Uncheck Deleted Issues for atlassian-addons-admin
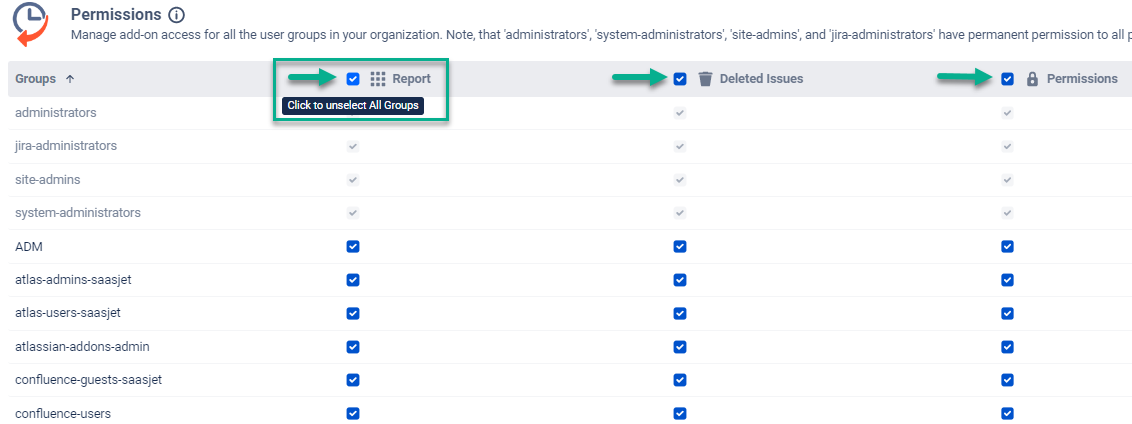Viewport: 1132px width, 424px height. tap(680, 347)
